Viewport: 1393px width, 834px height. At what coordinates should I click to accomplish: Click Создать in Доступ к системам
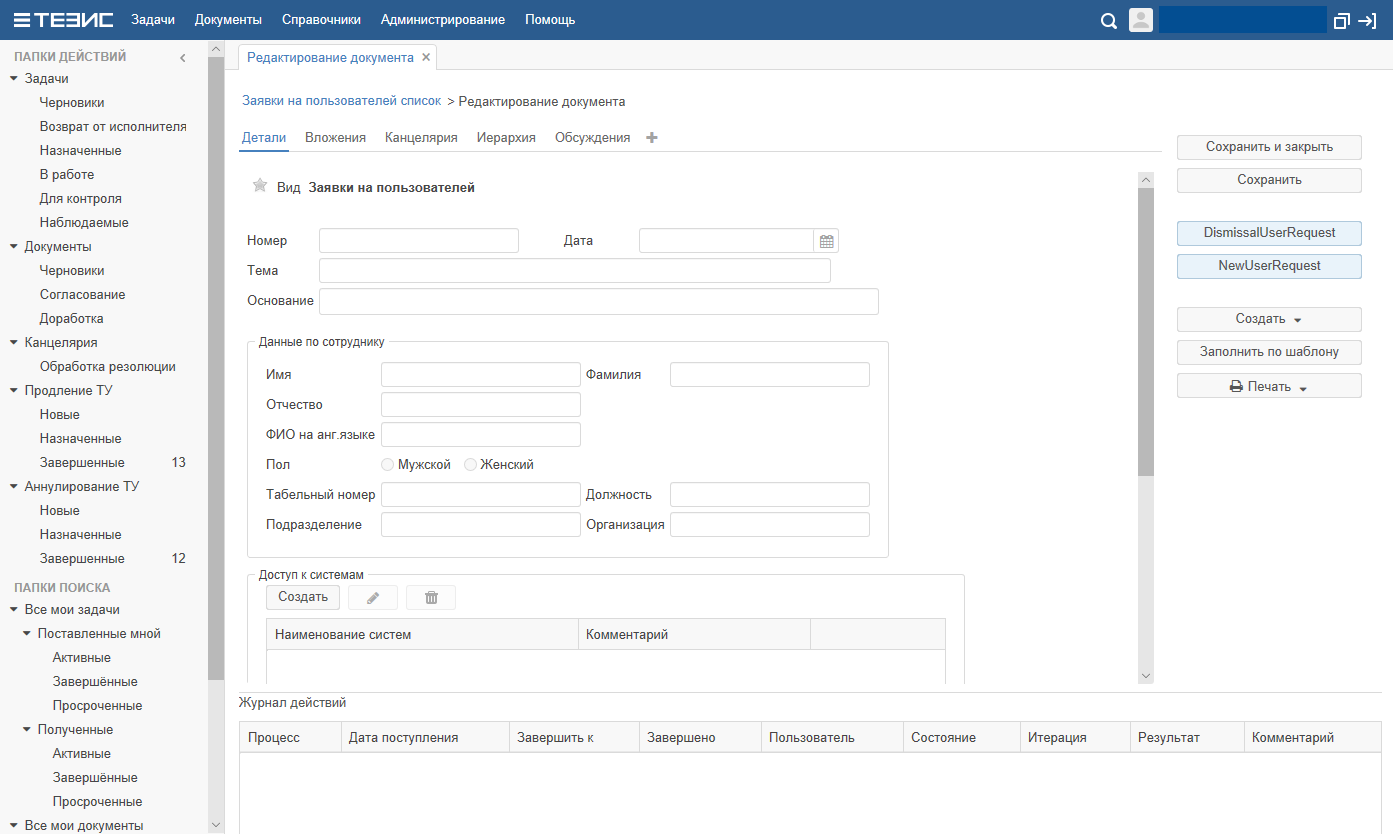pos(303,597)
